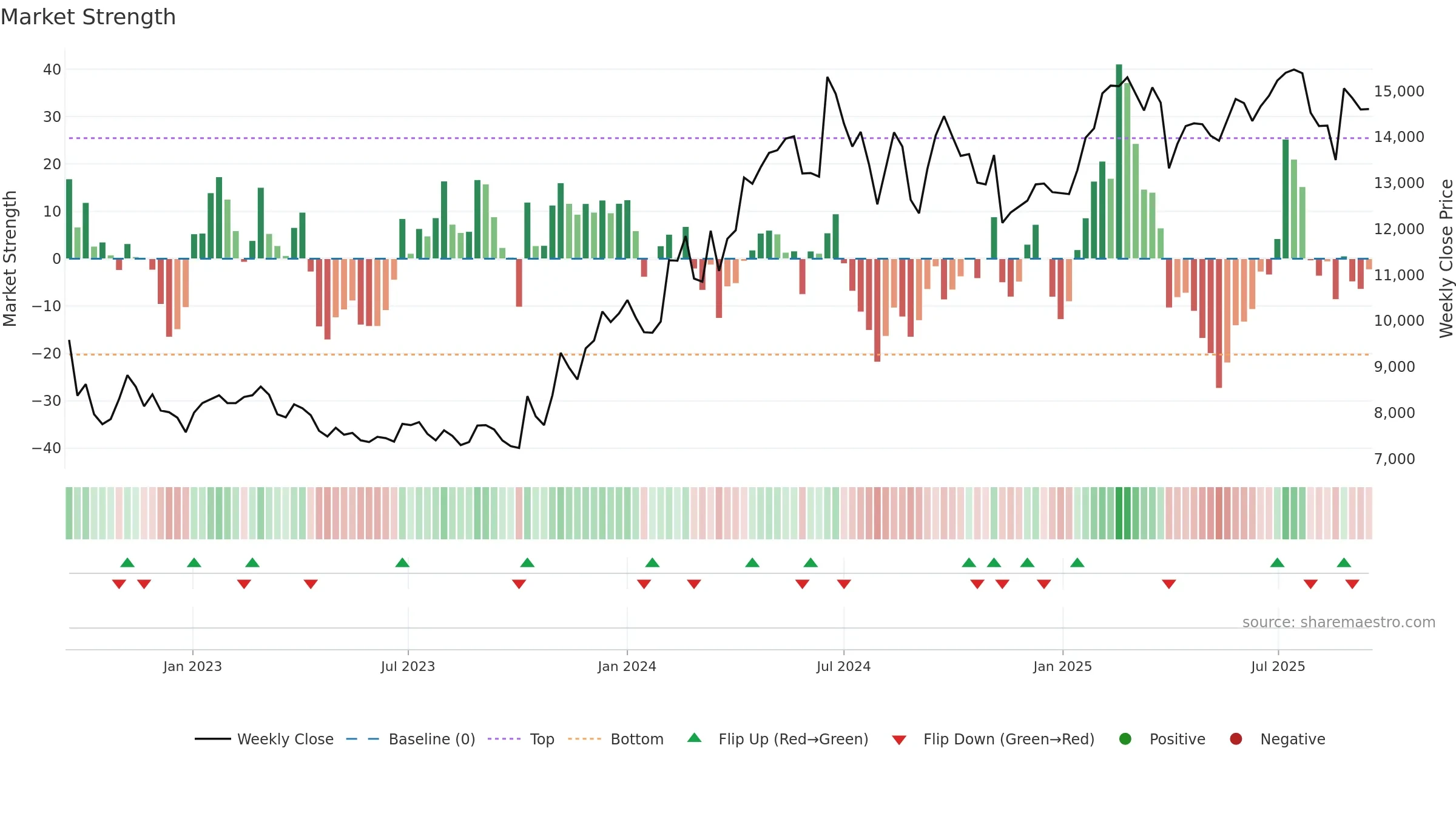Image resolution: width=1456 pixels, height=819 pixels.
Task: Click the −20 tick on the left axis
Action: pos(47,353)
